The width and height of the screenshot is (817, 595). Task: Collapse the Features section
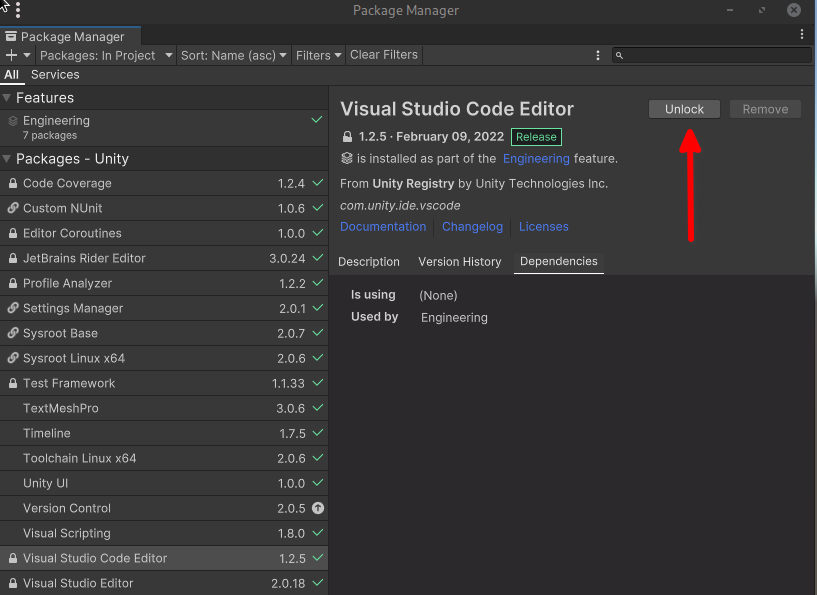[8, 98]
